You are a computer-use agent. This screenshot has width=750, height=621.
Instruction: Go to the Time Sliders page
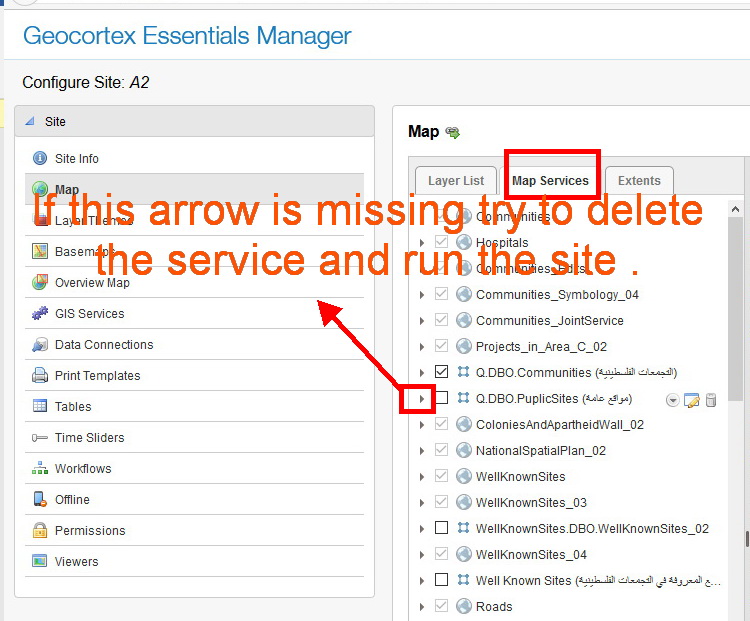[194, 437]
